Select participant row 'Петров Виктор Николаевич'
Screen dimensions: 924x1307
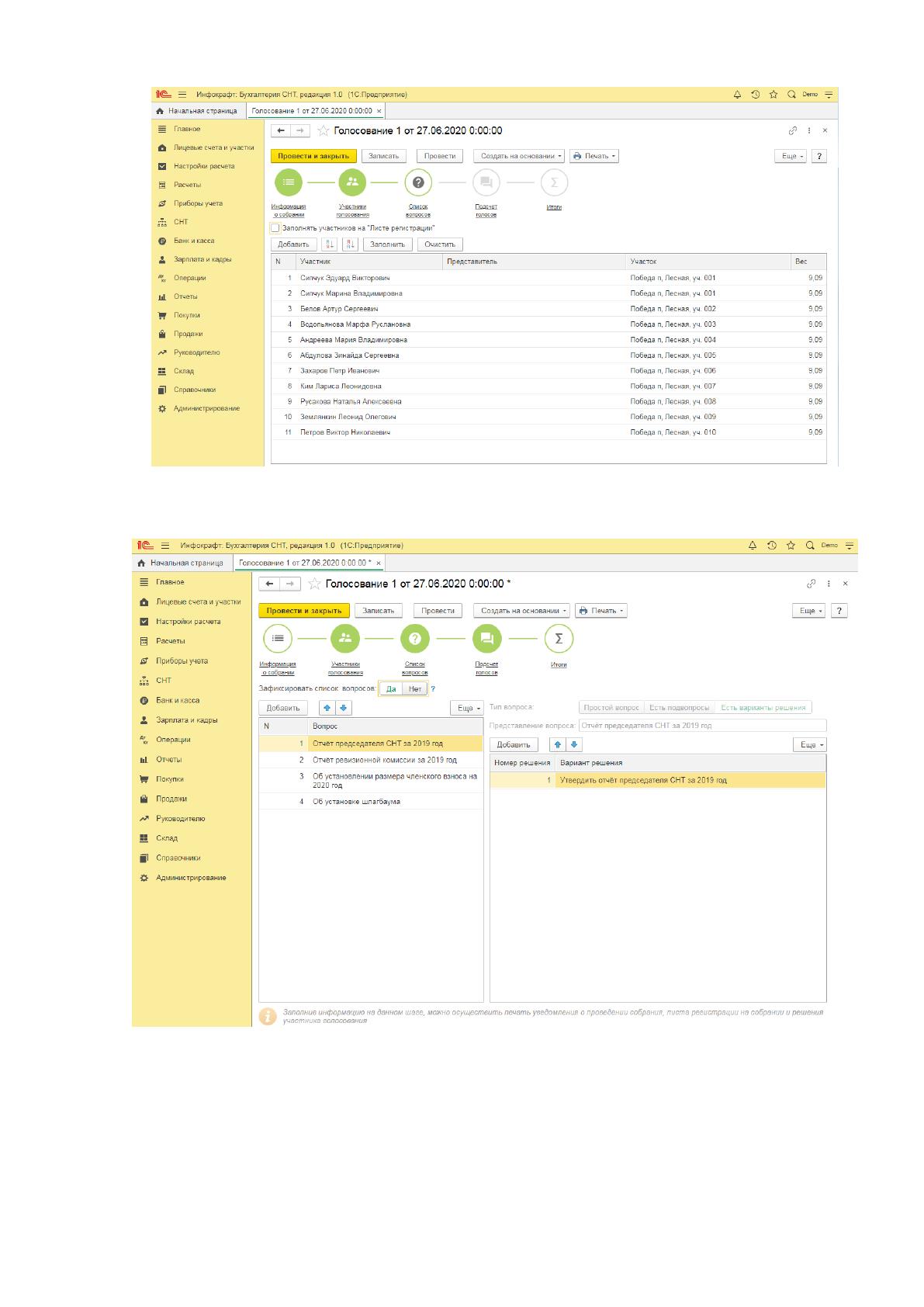[x=549, y=432]
